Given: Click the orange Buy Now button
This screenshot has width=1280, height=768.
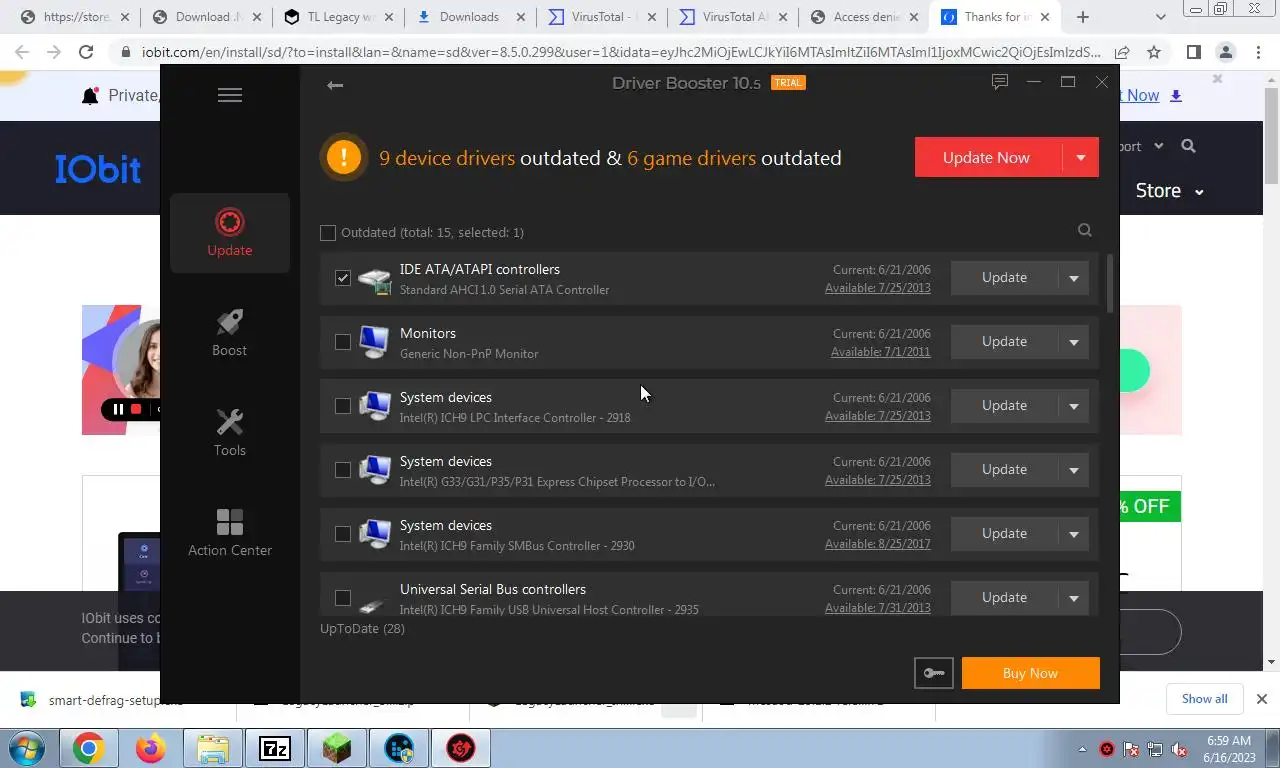Looking at the screenshot, I should click(1030, 673).
